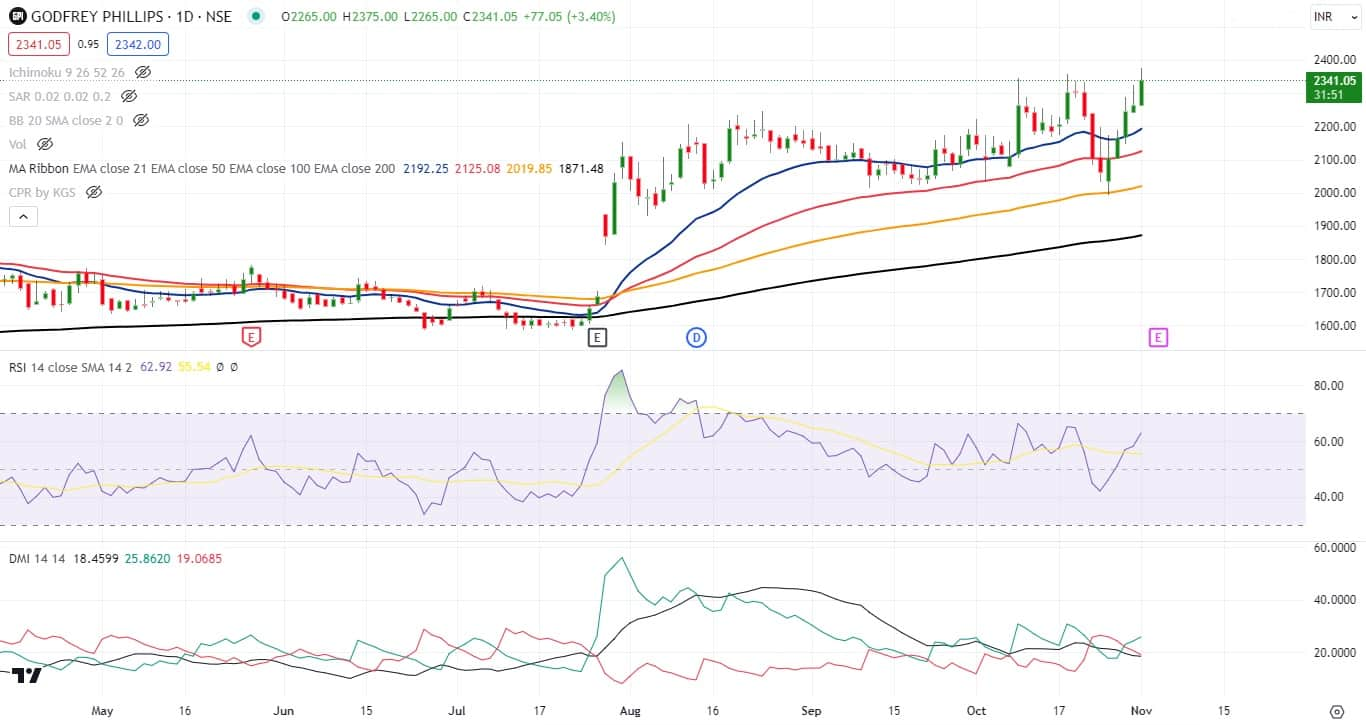1366x725 pixels.
Task: Click the red E earnings marker
Action: click(x=252, y=338)
